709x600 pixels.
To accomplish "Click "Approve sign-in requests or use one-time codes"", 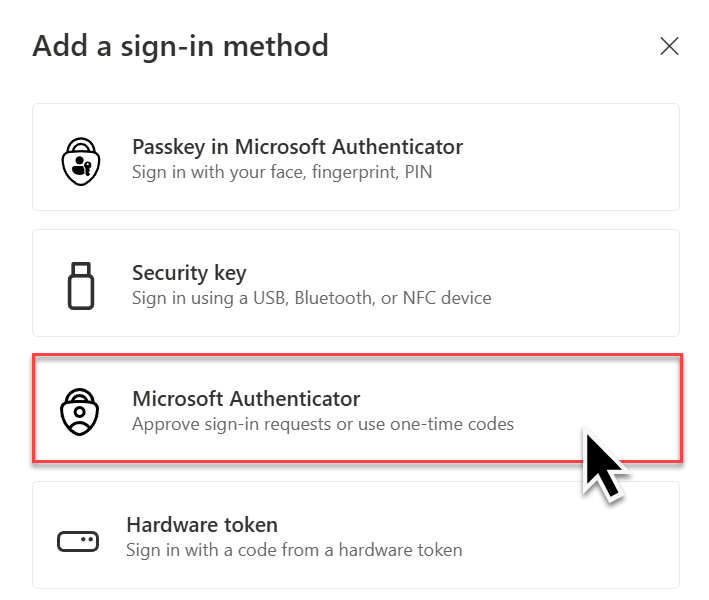I will 323,424.
